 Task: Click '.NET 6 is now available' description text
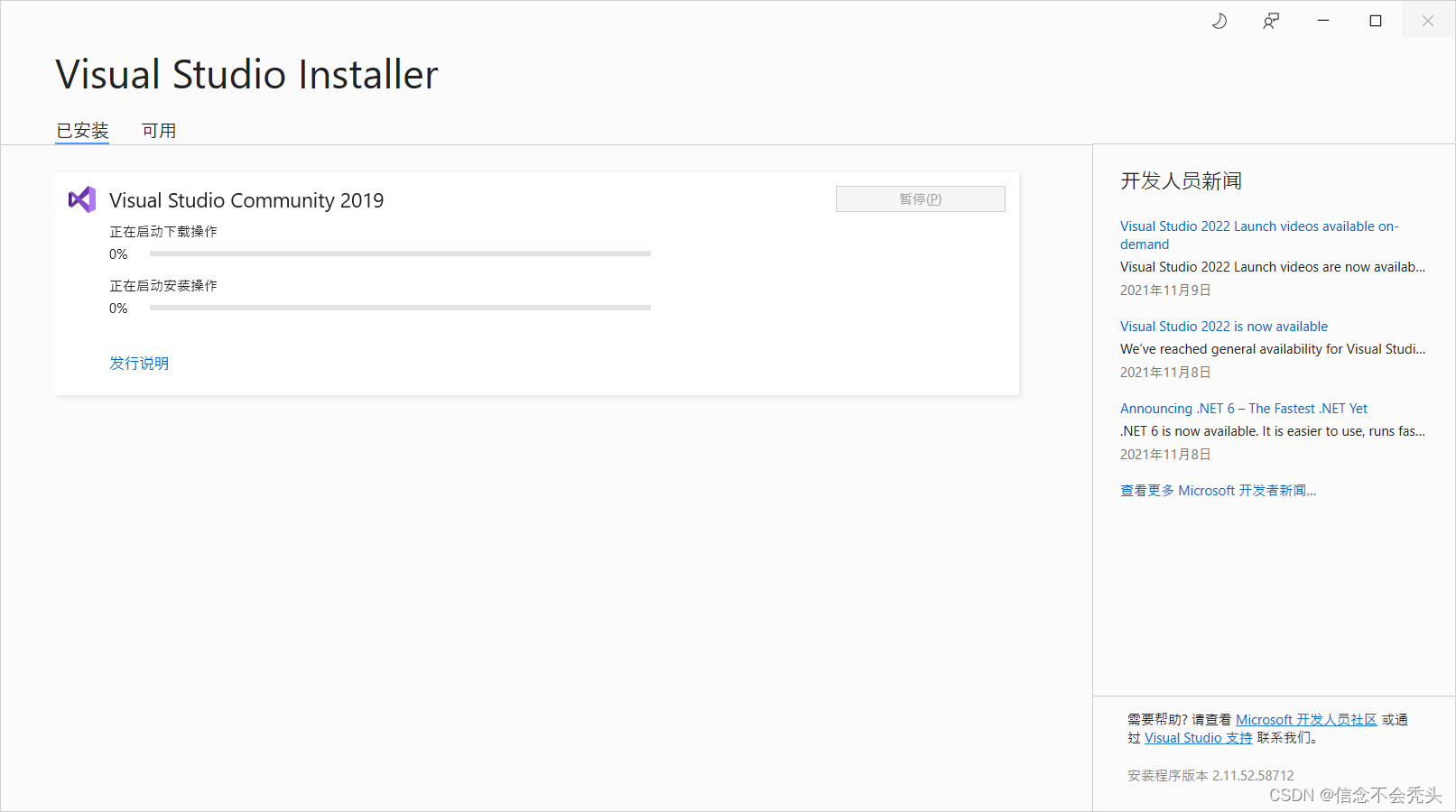click(1273, 431)
